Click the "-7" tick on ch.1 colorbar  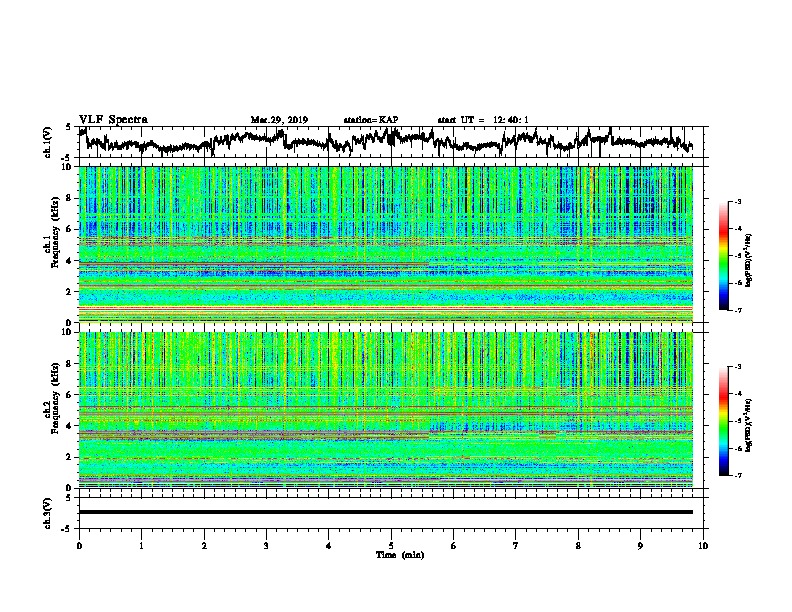click(x=737, y=310)
